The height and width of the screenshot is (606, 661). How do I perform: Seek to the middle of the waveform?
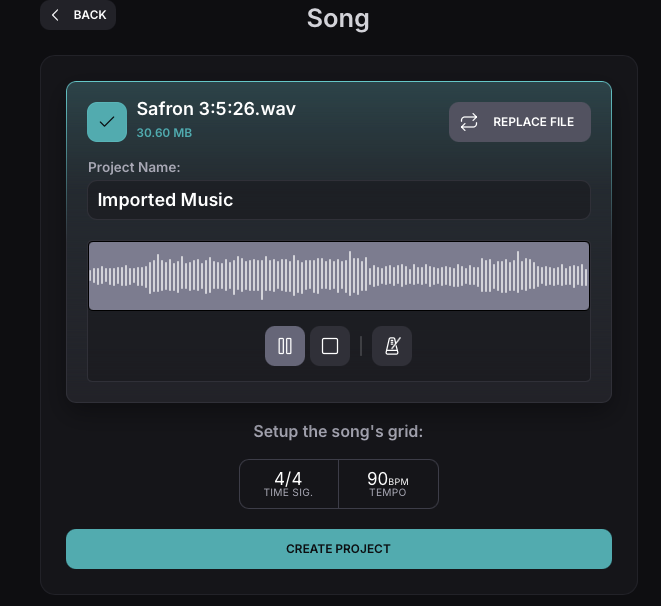point(338,276)
